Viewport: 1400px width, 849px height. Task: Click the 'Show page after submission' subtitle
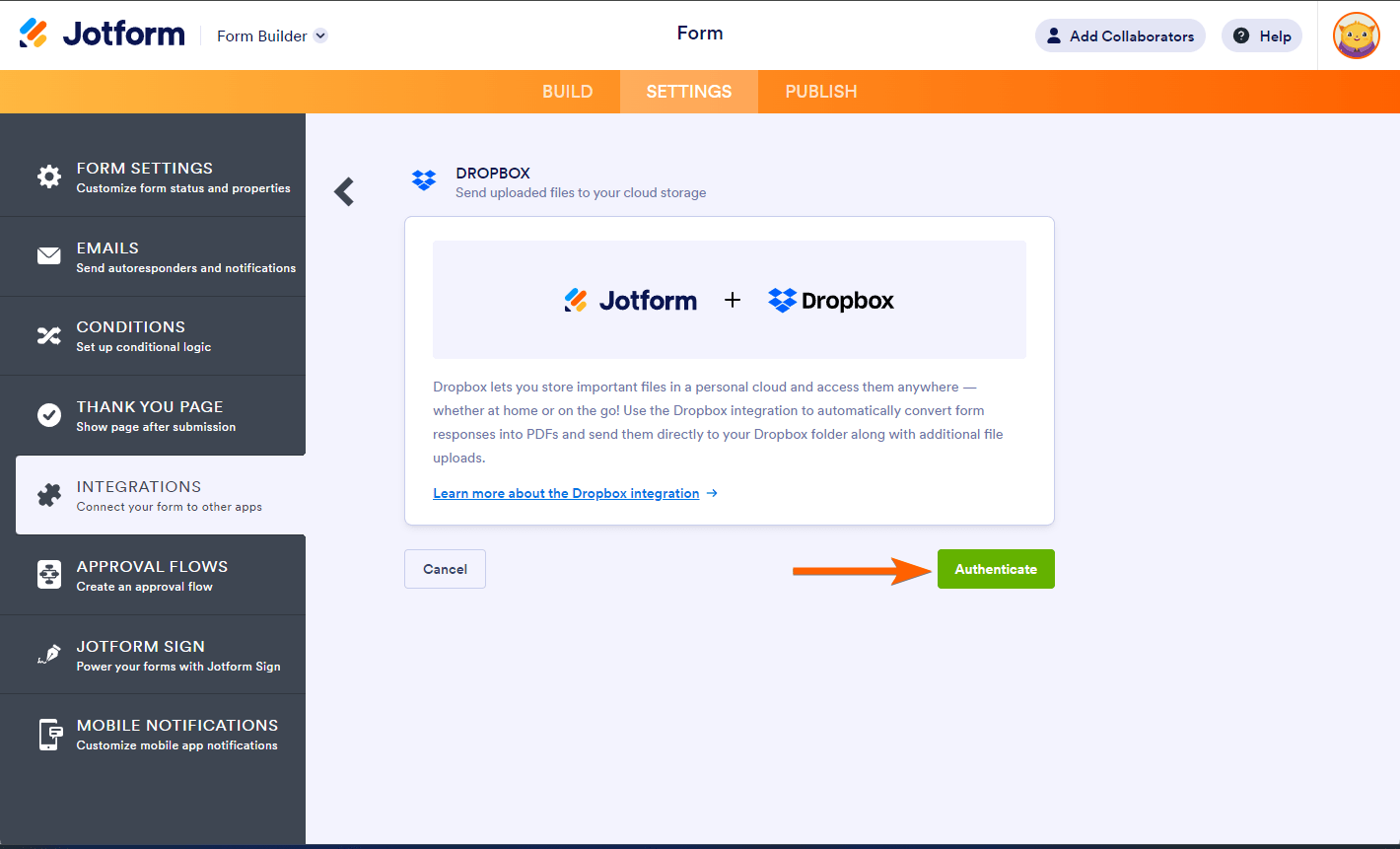coord(156,427)
